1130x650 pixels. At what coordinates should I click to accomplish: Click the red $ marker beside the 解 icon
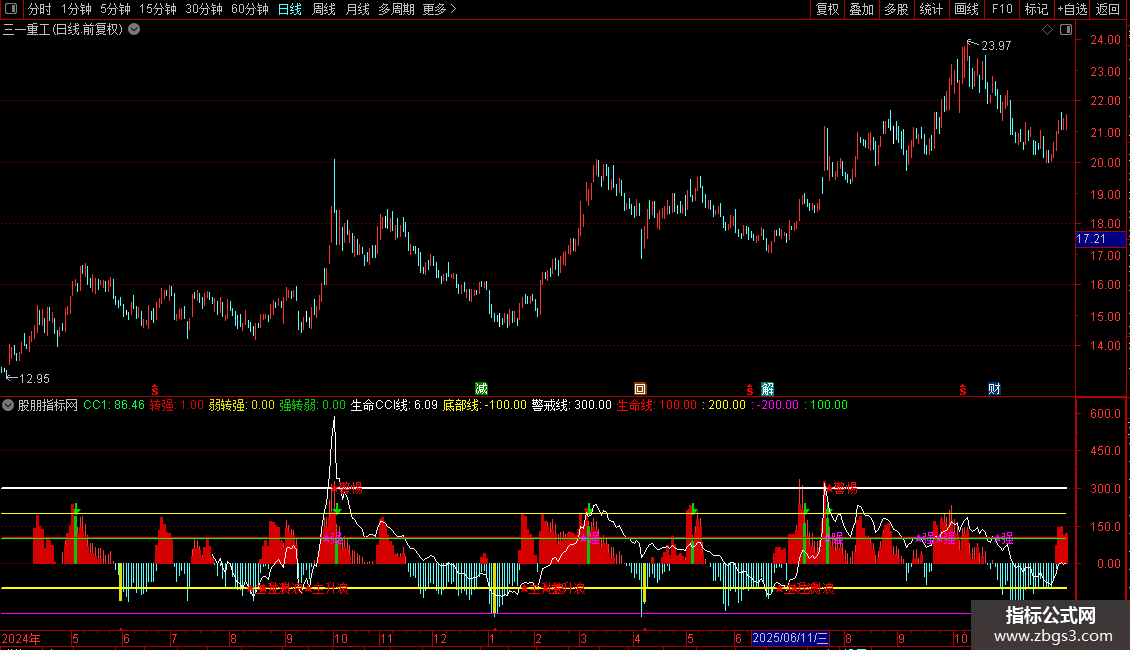click(749, 390)
